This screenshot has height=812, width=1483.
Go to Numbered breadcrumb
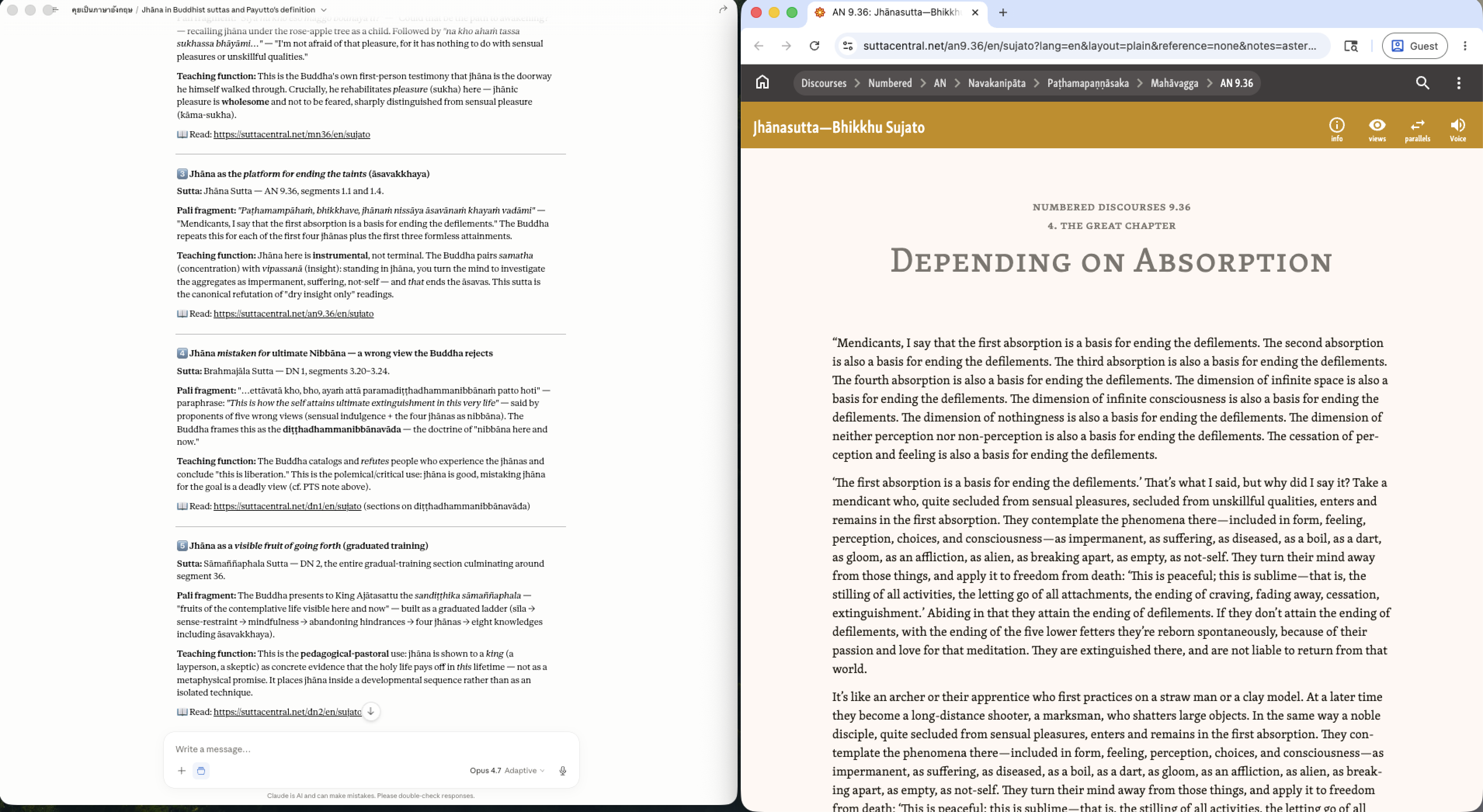coord(889,83)
